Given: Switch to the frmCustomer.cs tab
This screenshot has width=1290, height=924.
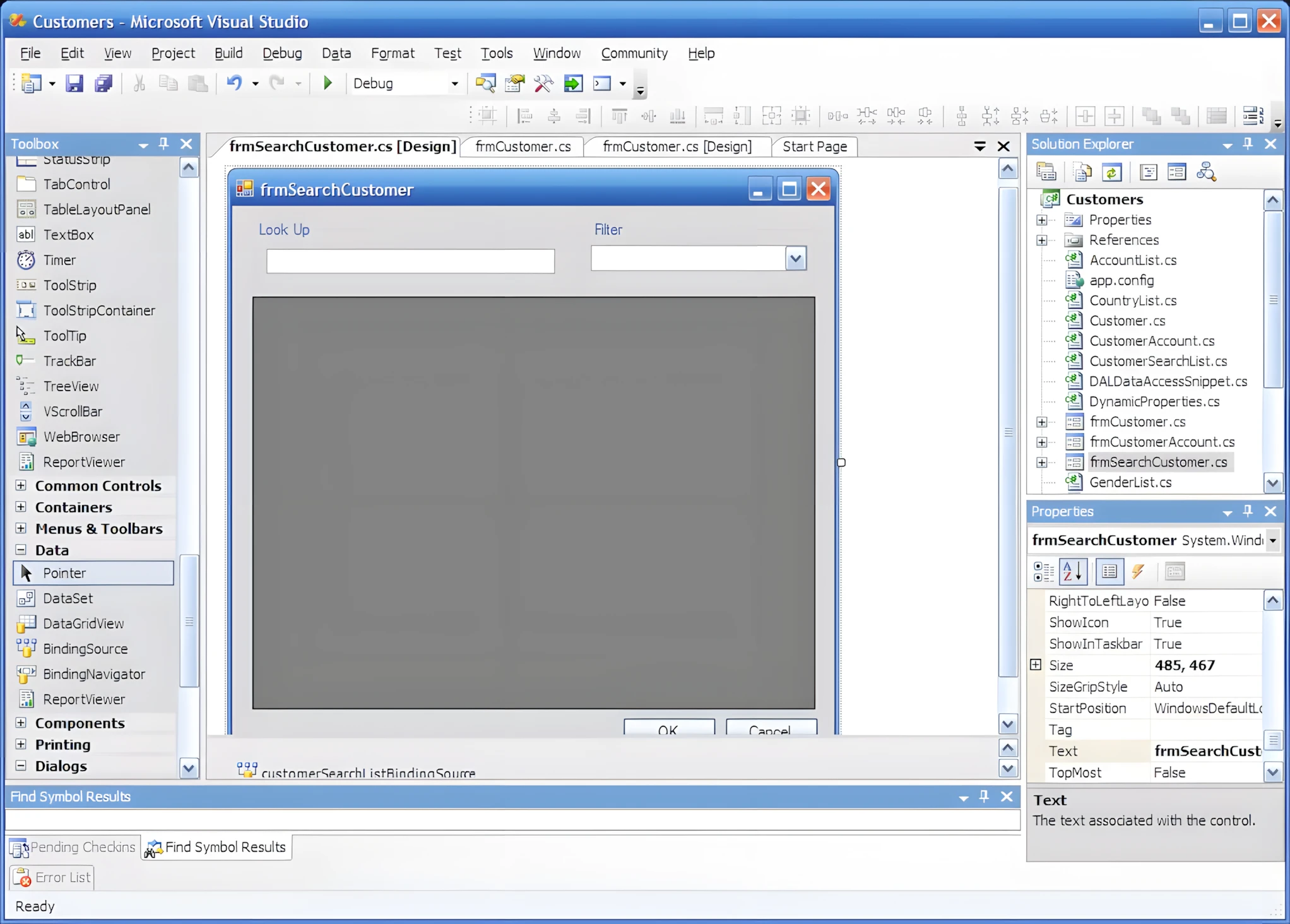Looking at the screenshot, I should click(523, 146).
